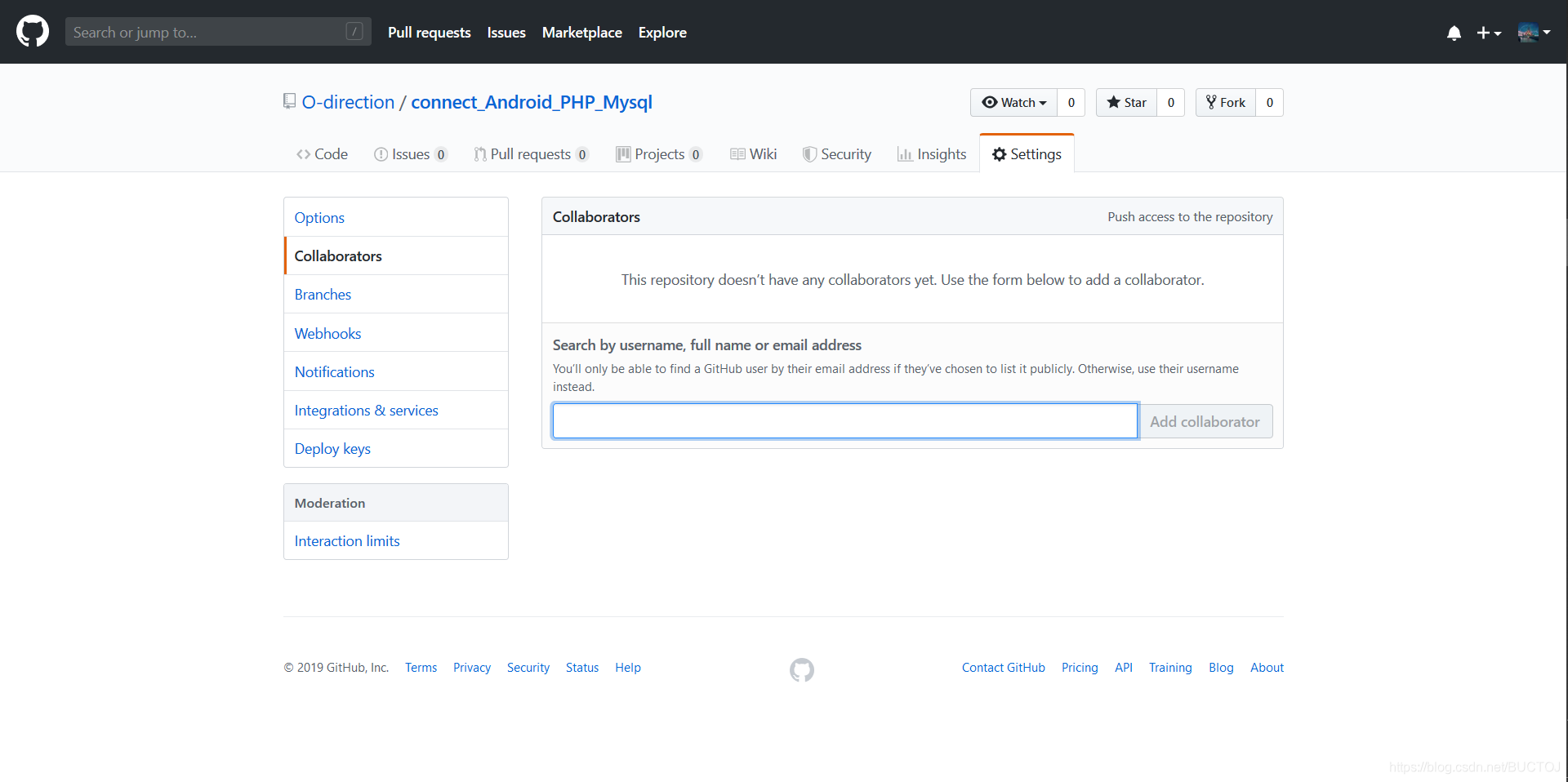Open connect_Android_PHP_Mysql repository link
The width and height of the screenshot is (1568, 782).
tap(532, 102)
